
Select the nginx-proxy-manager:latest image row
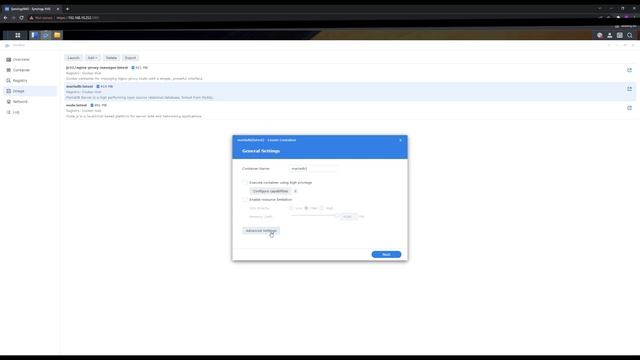click(350, 73)
